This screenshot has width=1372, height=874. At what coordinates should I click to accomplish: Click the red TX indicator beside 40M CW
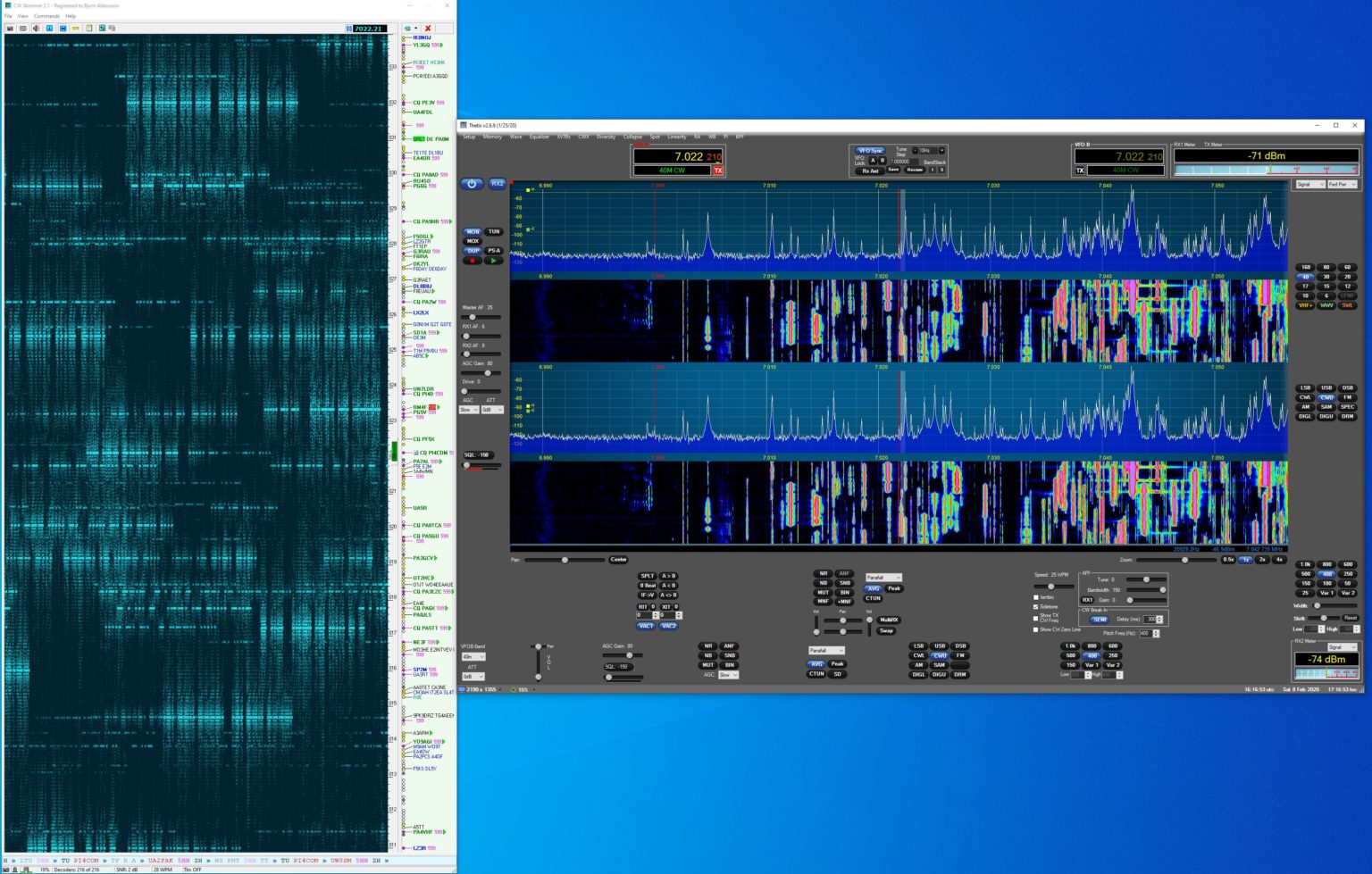(x=717, y=171)
